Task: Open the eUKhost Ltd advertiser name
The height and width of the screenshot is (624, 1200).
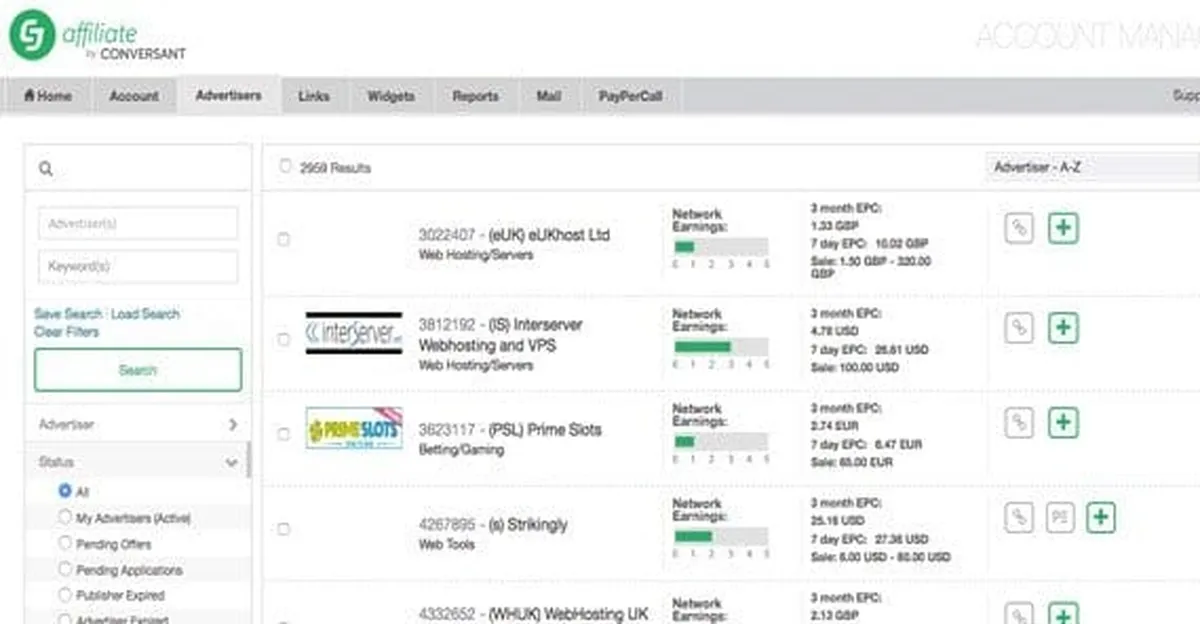Action: 549,235
